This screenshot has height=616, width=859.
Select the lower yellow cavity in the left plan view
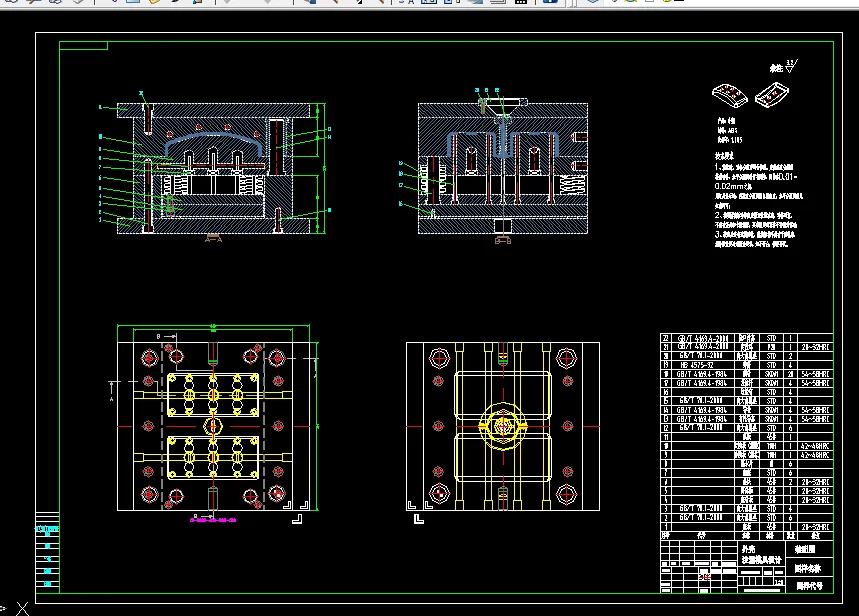[213, 457]
